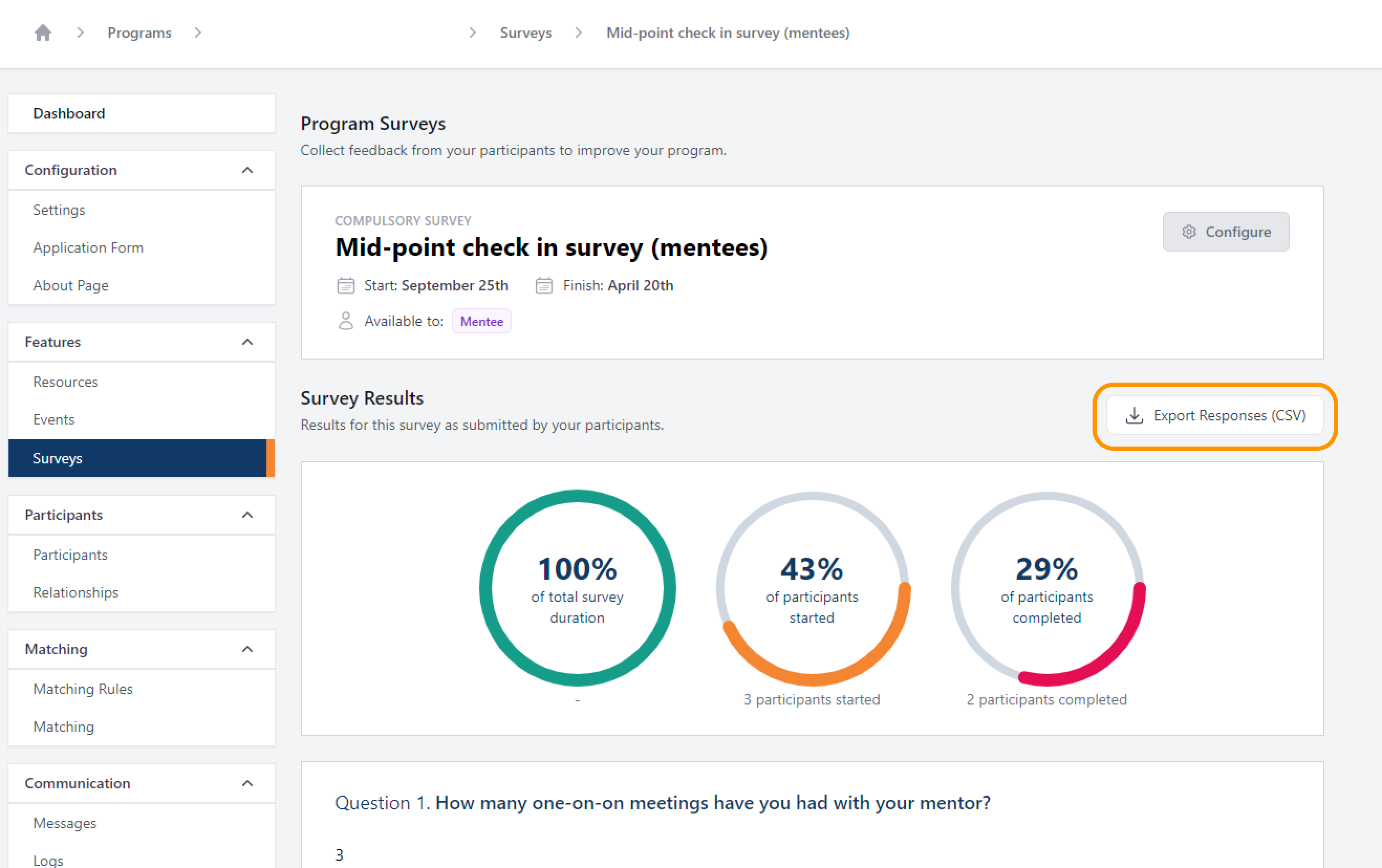
Task: Click the calendar icon beside Finish date
Action: [x=544, y=285]
